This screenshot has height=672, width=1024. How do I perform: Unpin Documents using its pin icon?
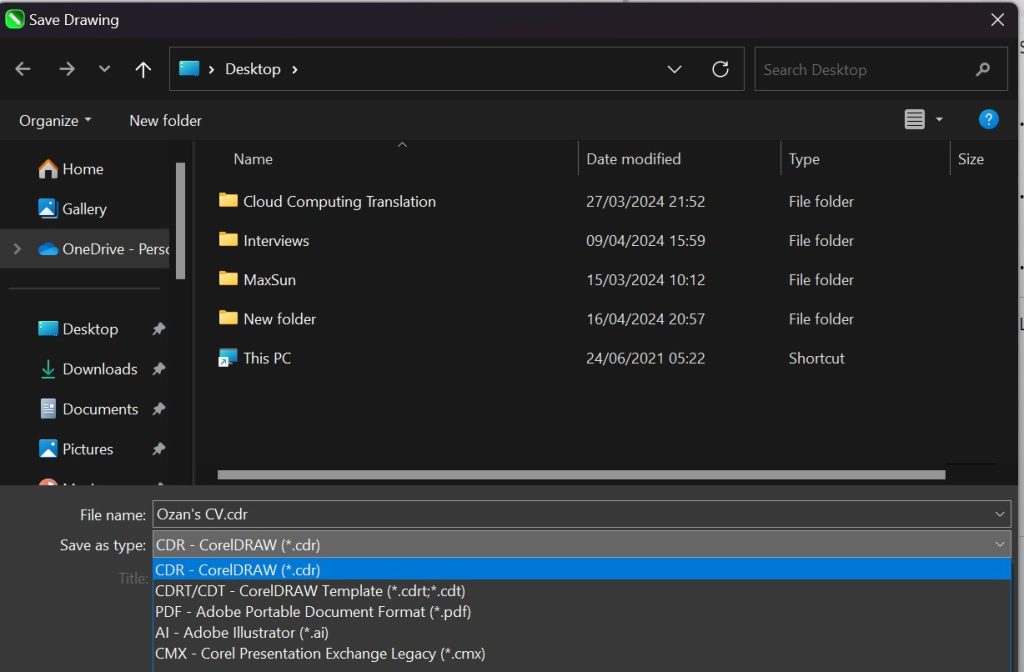(x=159, y=409)
